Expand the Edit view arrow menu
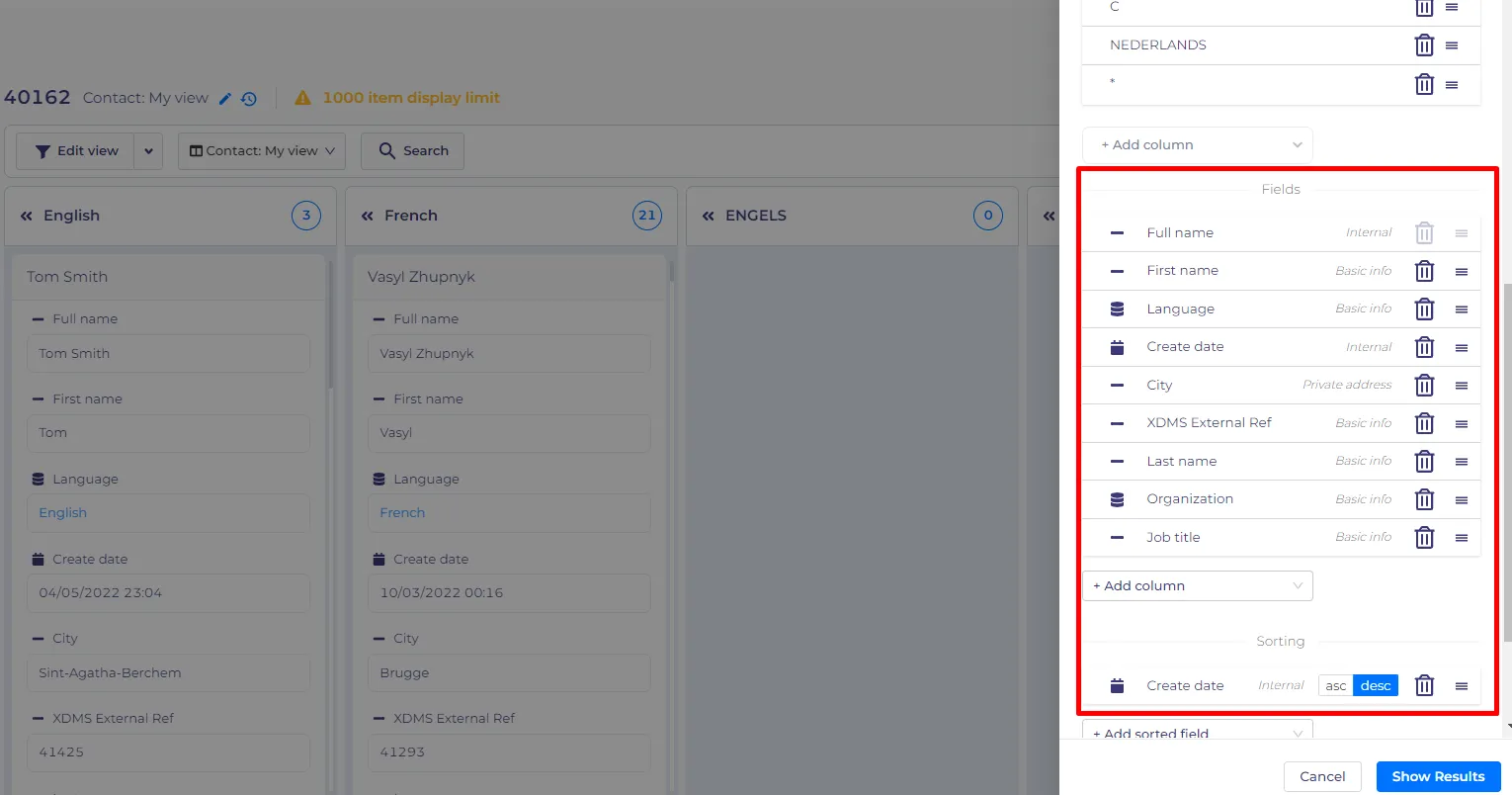1512x795 pixels. 148,151
